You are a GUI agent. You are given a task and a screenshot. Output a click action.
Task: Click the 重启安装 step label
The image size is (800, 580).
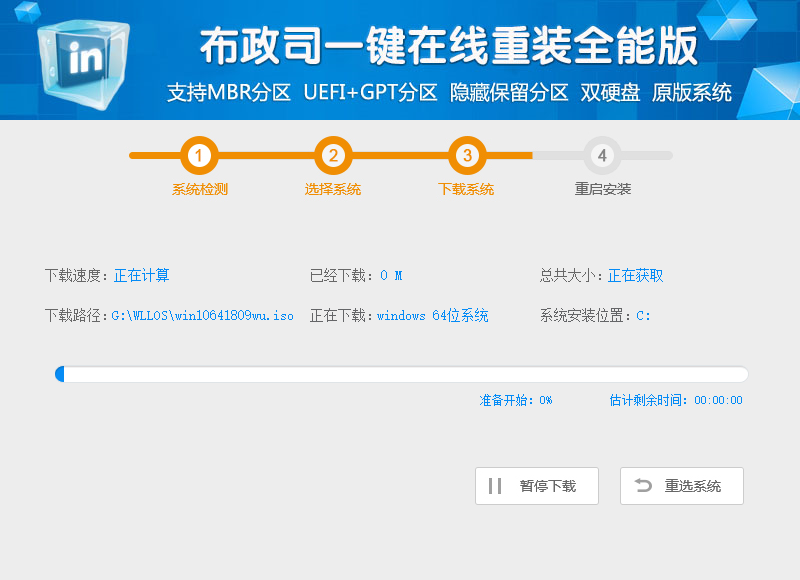(x=603, y=189)
